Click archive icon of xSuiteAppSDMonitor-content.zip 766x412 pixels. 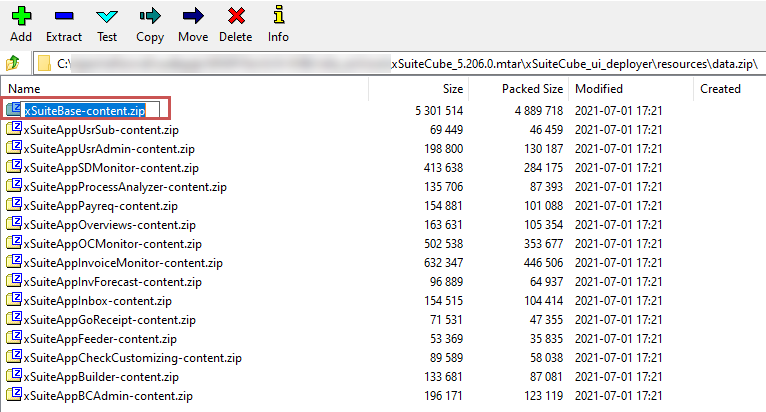click(14, 167)
